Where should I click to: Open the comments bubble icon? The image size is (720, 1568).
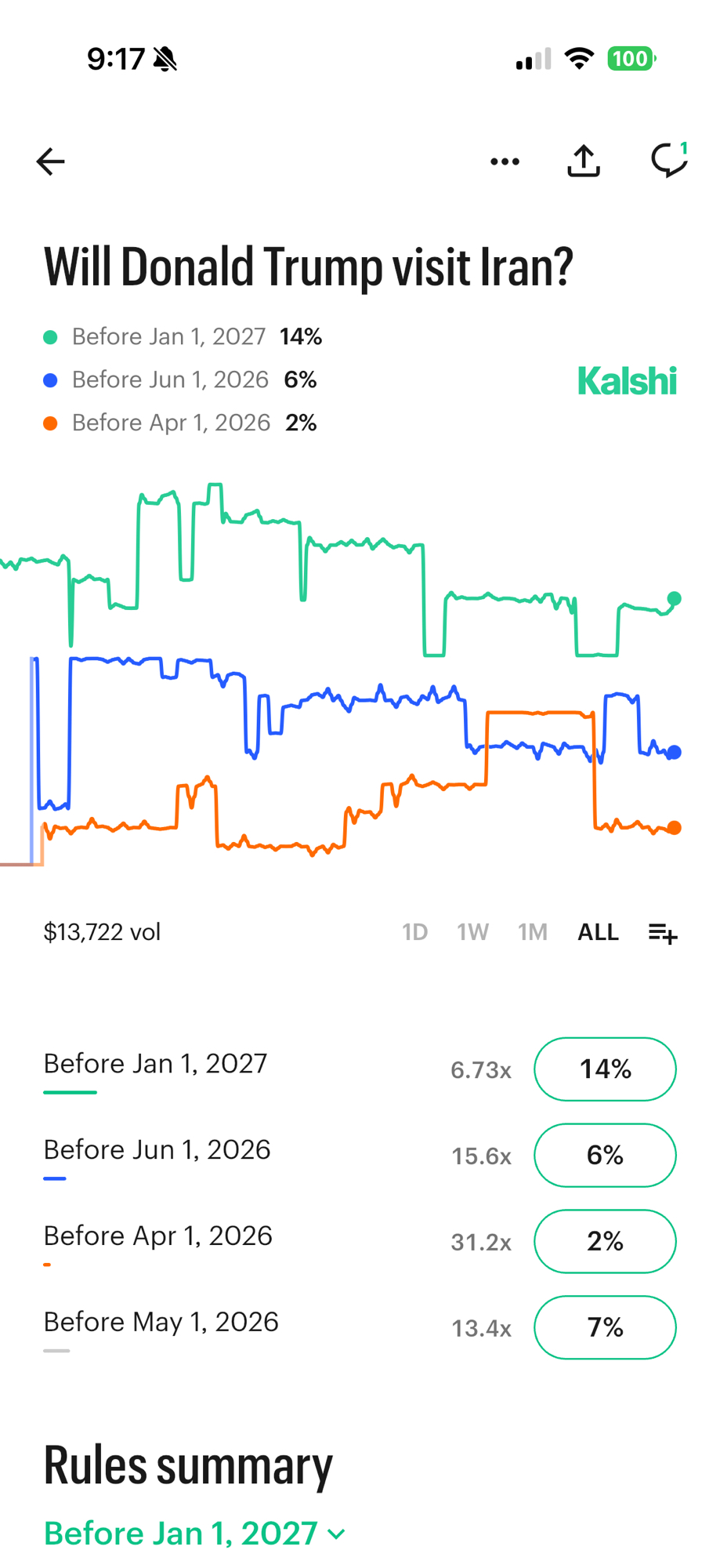pos(669,160)
